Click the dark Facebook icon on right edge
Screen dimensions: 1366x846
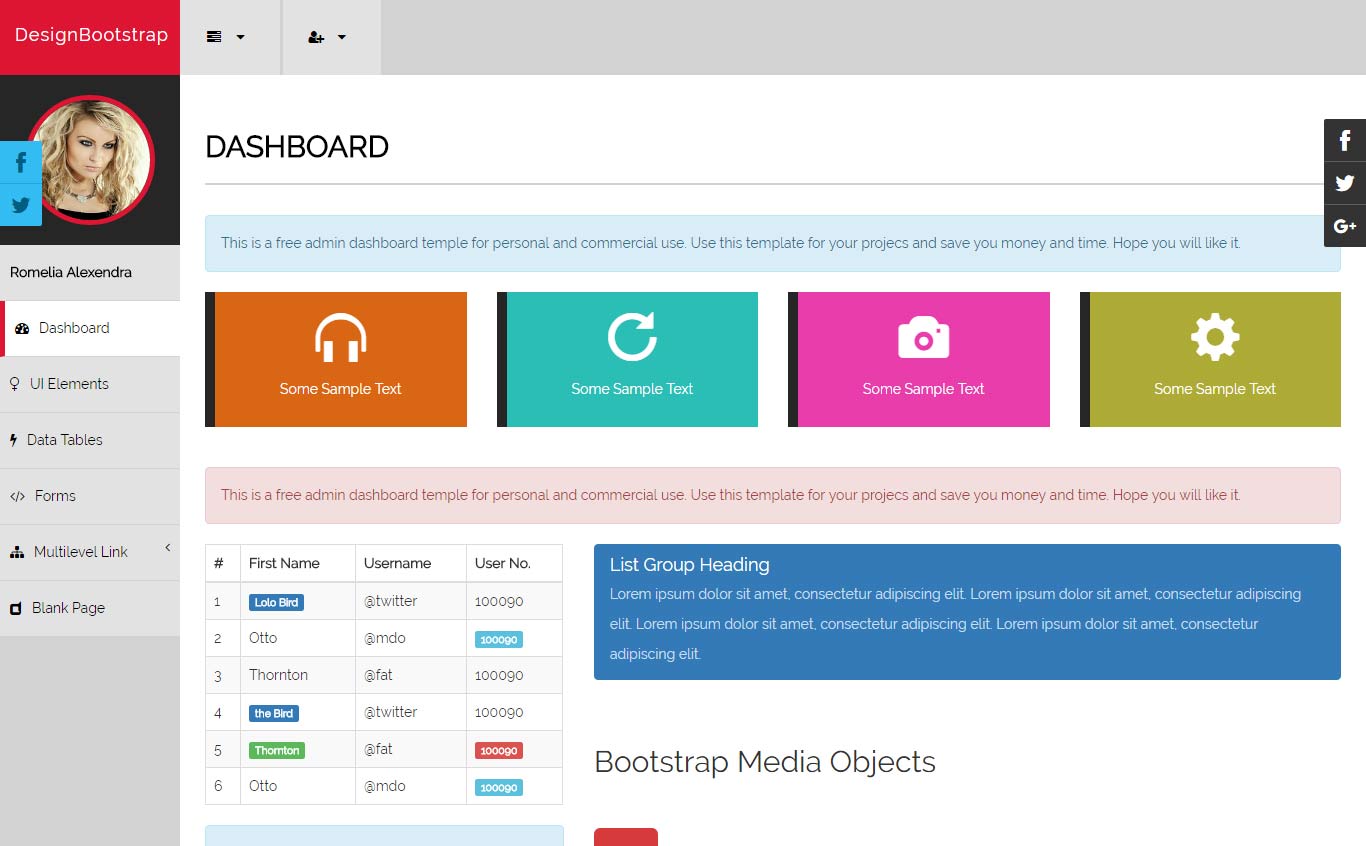point(1345,140)
